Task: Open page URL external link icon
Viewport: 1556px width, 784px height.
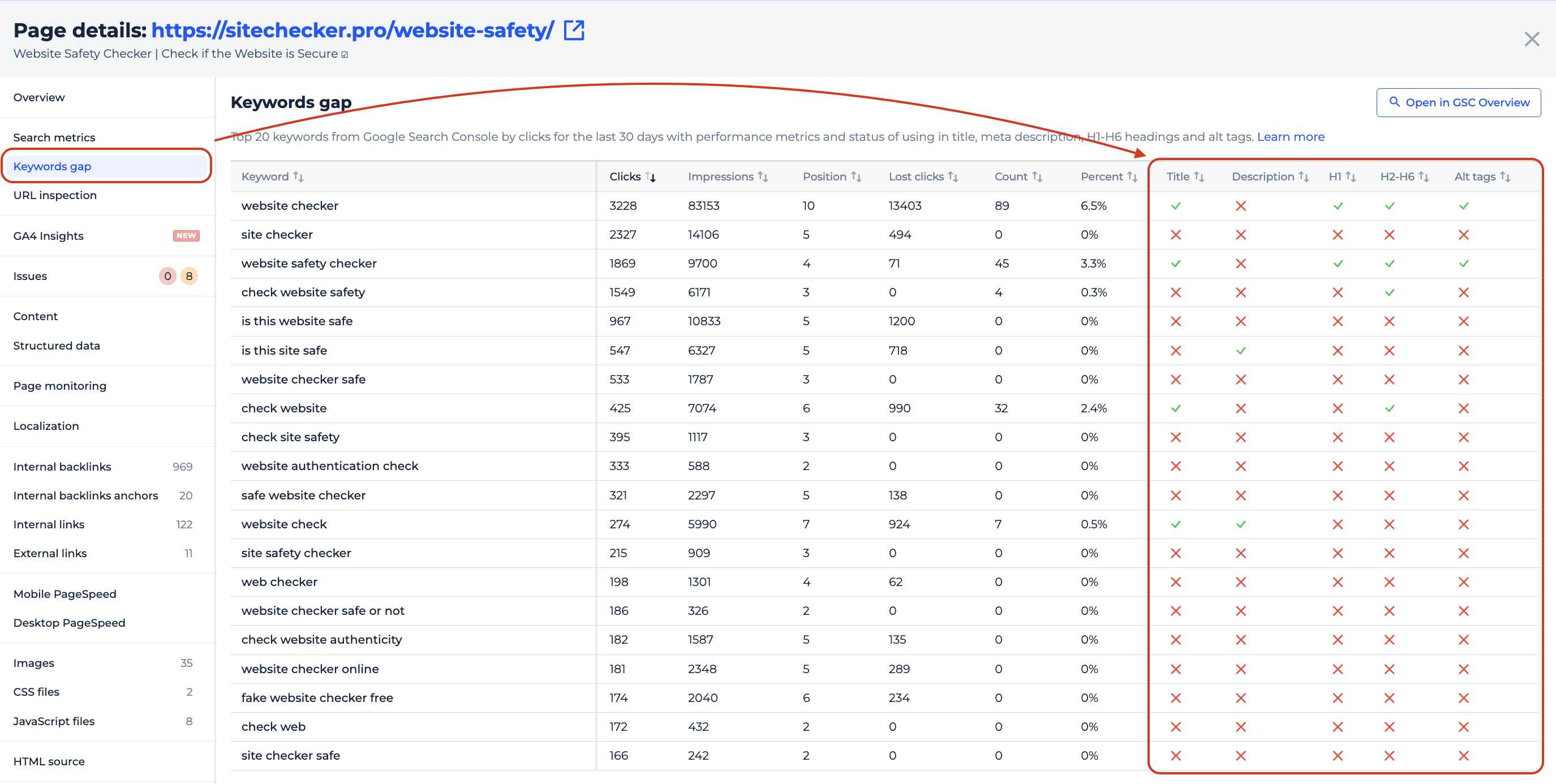Action: [573, 30]
